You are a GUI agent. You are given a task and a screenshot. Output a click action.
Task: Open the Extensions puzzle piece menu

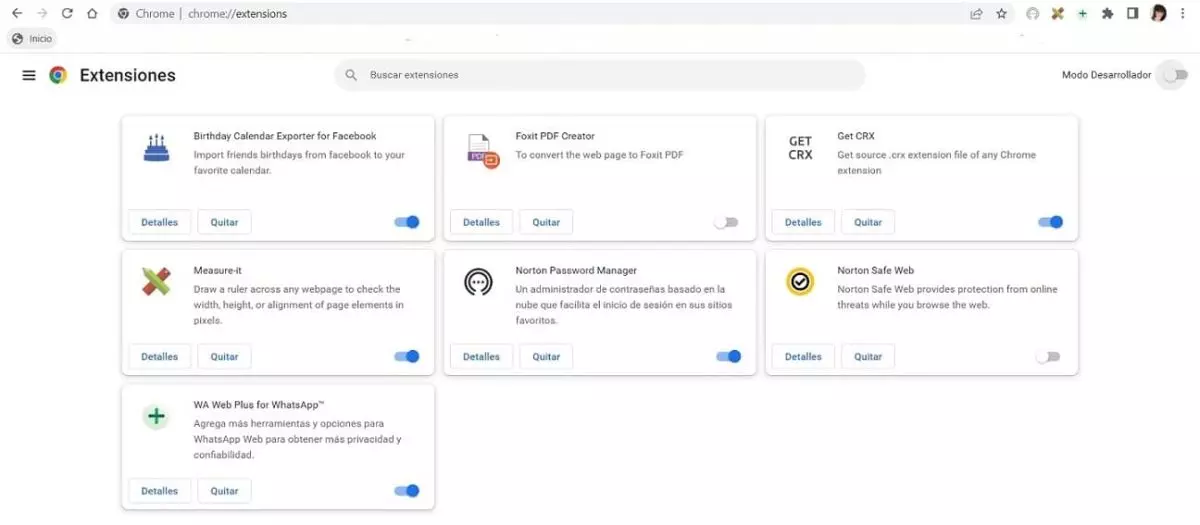[x=1107, y=14]
